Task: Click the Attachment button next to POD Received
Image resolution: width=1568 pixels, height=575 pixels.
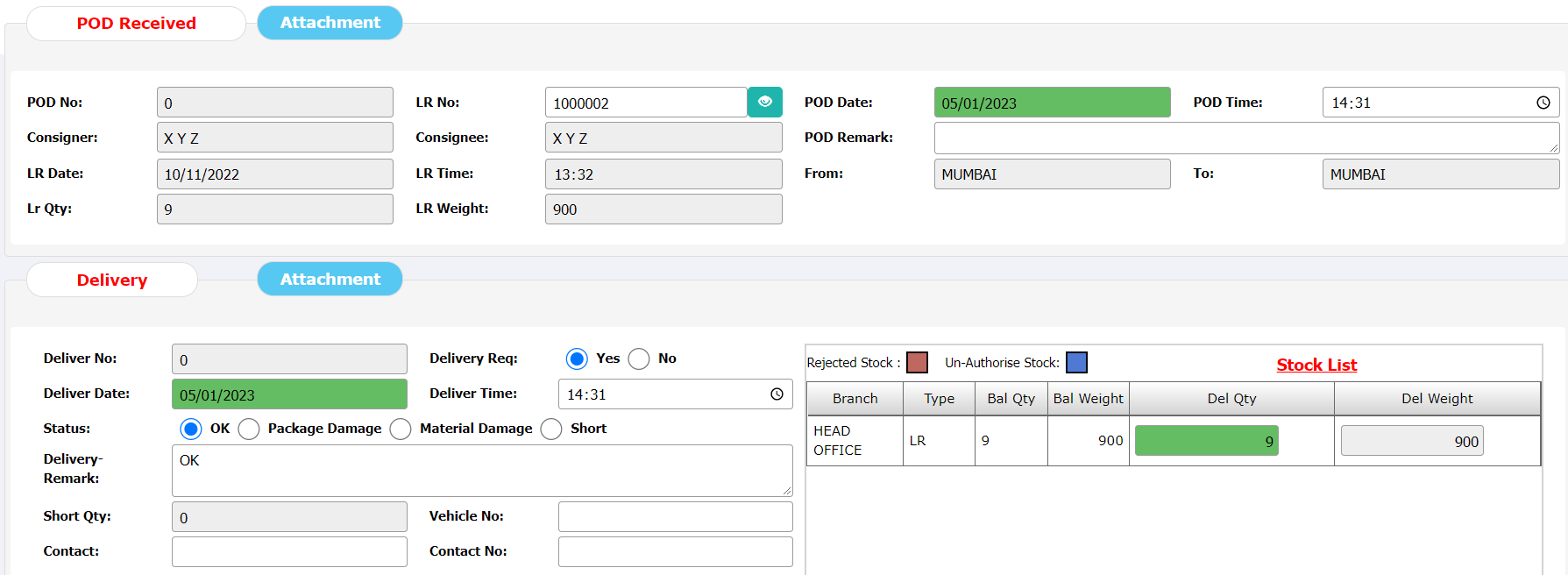Action: point(330,23)
